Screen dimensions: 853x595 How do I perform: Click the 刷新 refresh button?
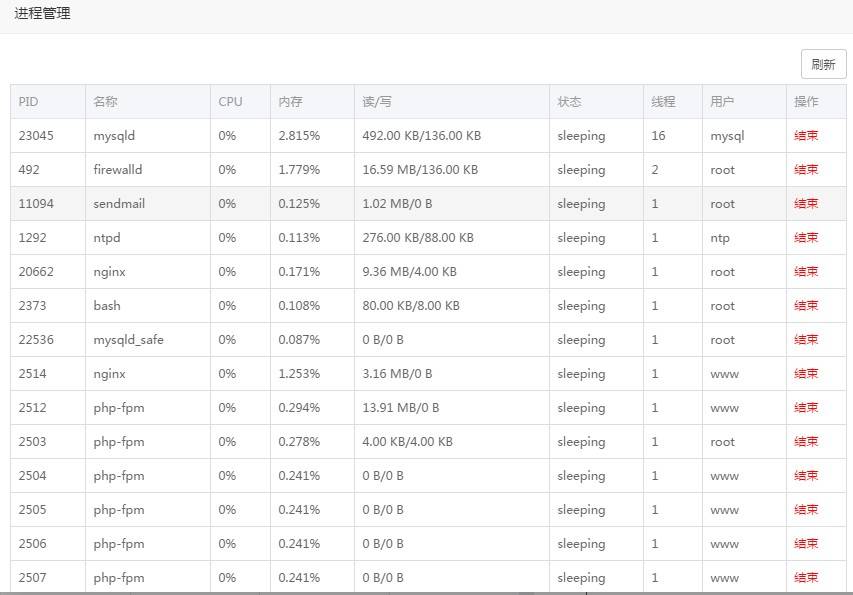[x=823, y=65]
